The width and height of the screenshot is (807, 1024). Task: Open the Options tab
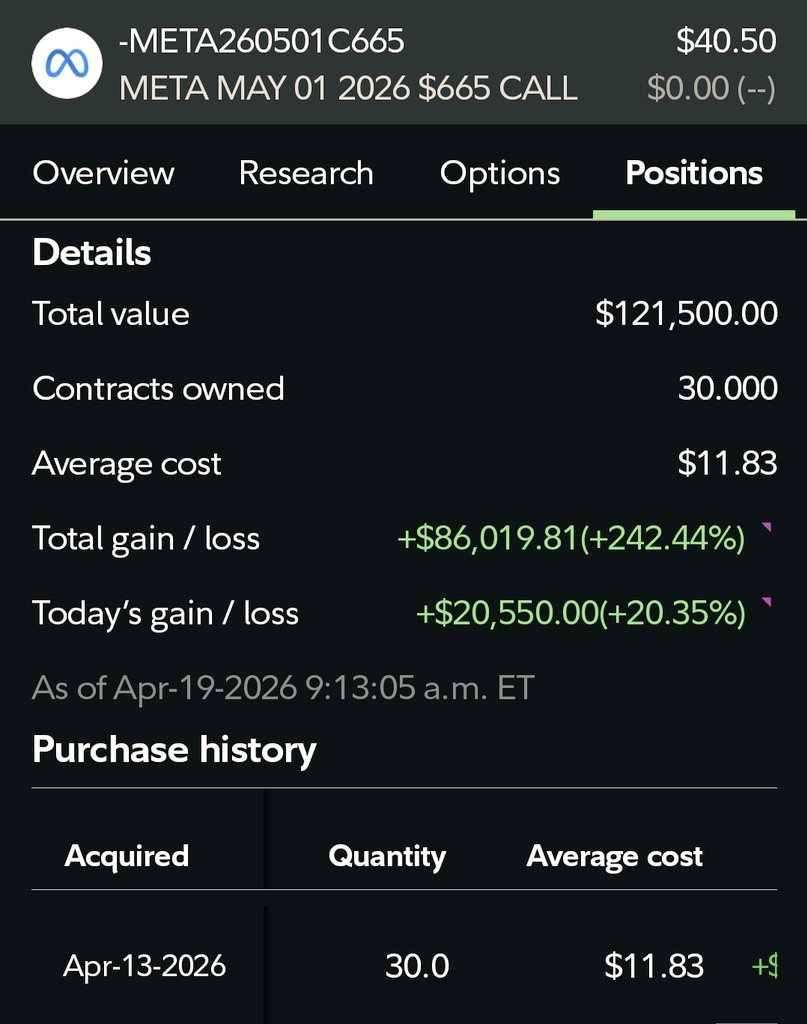pyautogui.click(x=500, y=174)
